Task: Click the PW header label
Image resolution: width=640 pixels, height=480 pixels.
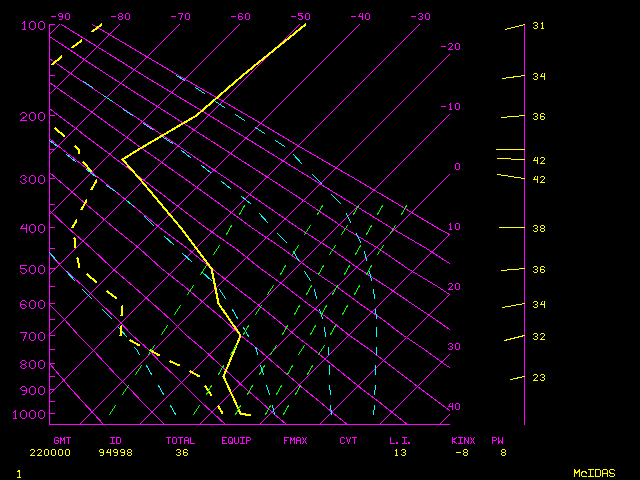Action: click(497, 440)
